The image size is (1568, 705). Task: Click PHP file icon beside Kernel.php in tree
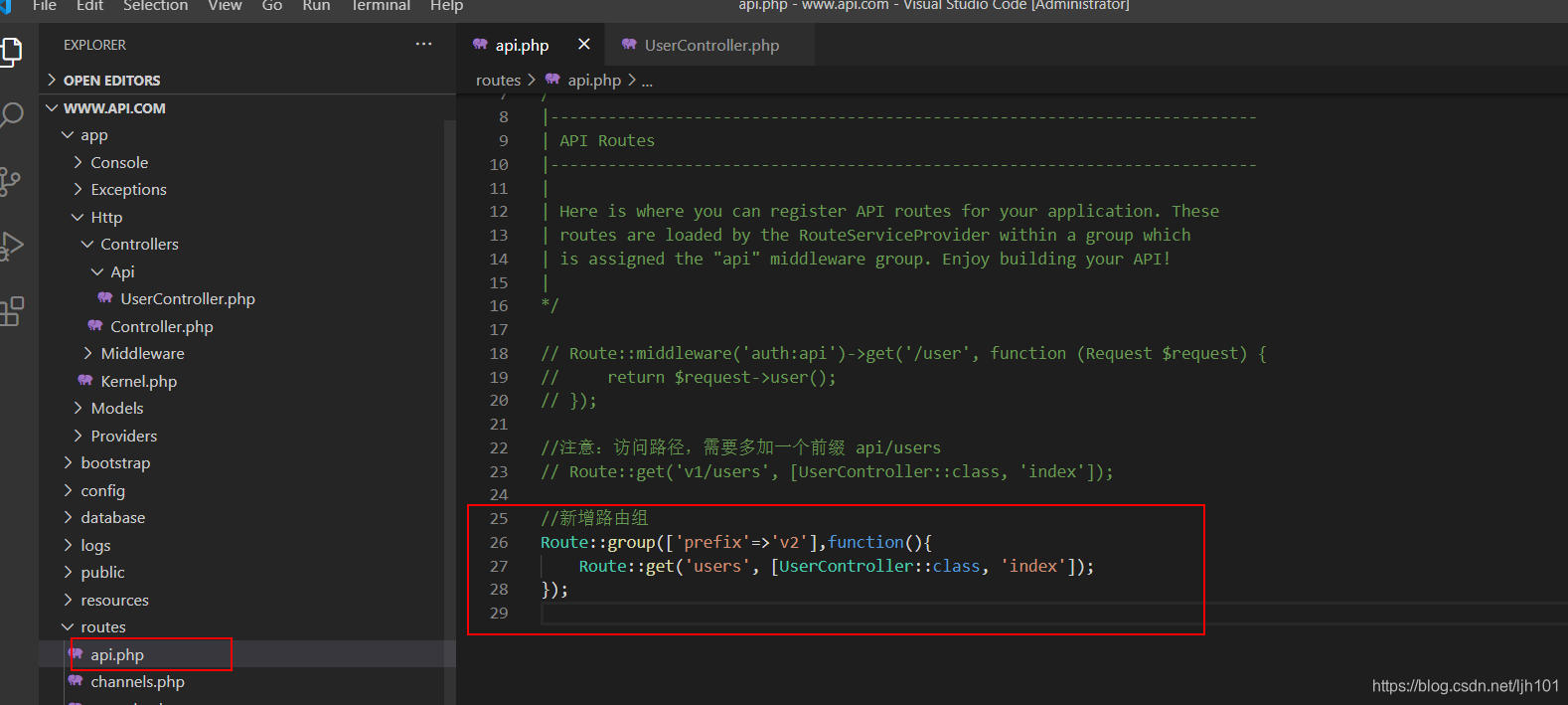[x=84, y=381]
